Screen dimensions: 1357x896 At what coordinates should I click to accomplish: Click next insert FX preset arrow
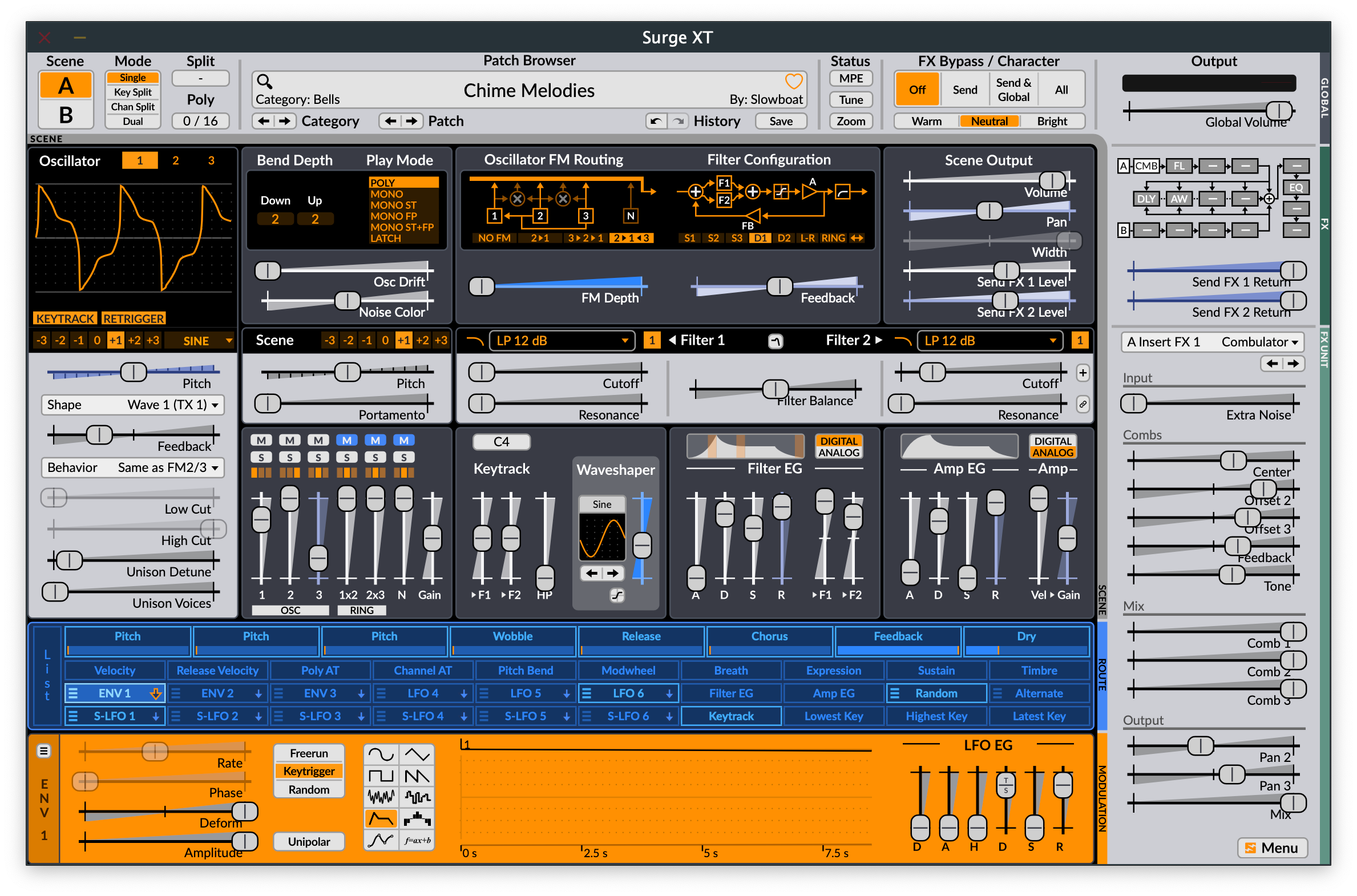(x=1293, y=364)
